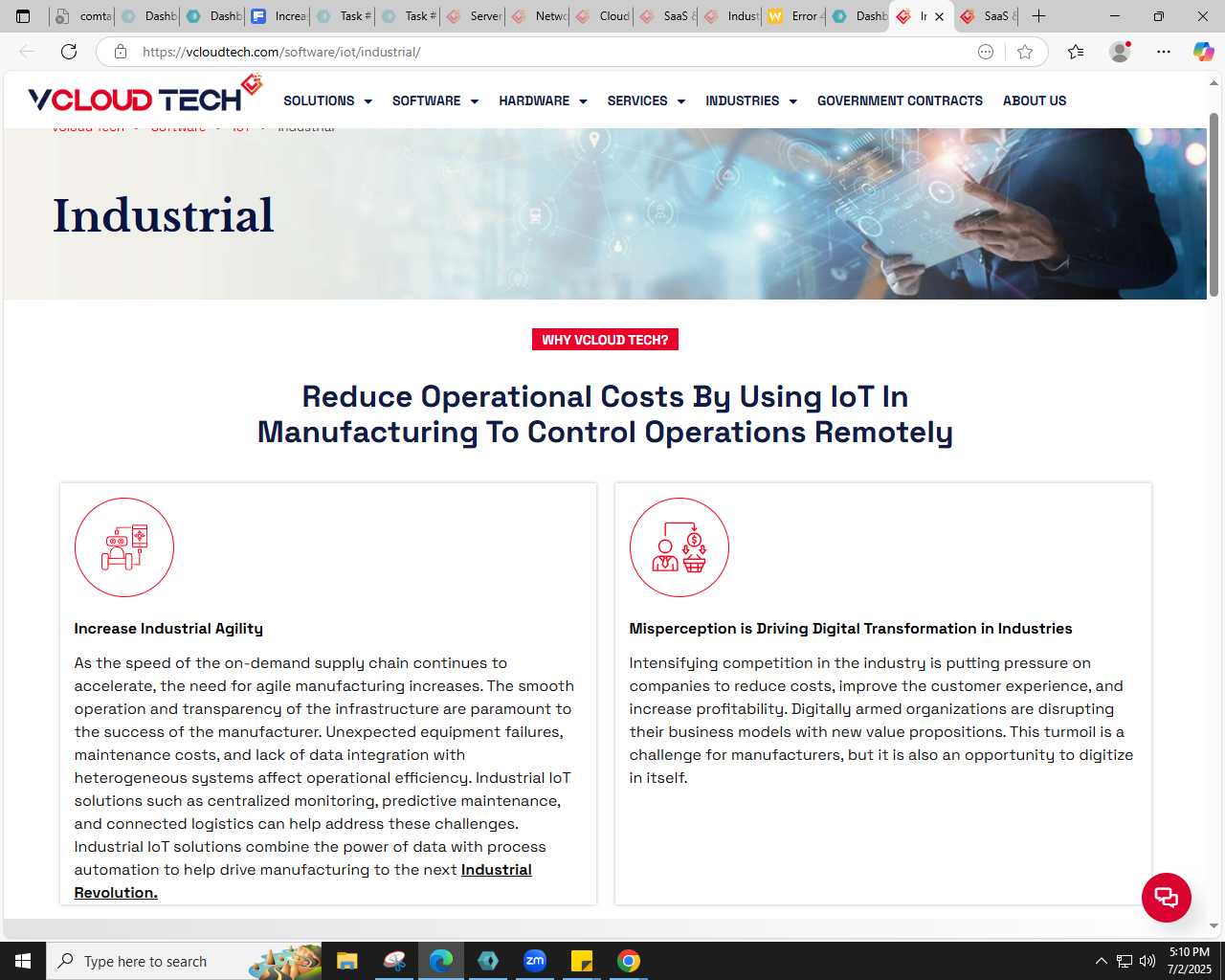This screenshot has height=980, width=1225.
Task: Click the Misperception is Driving Digital Transformation heading
Action: 851,629
